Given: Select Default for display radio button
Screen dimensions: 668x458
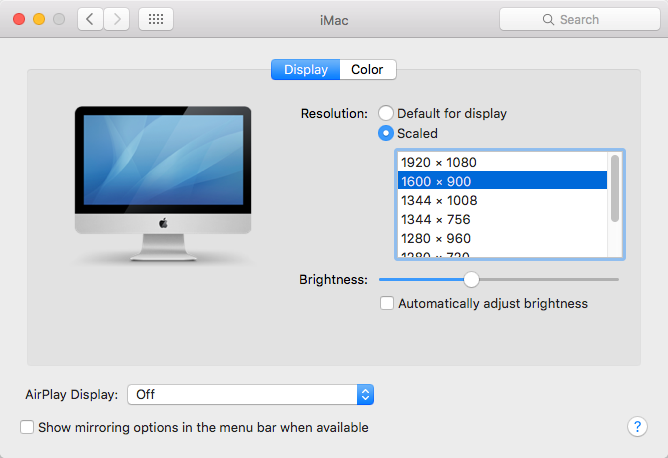Looking at the screenshot, I should (386, 113).
